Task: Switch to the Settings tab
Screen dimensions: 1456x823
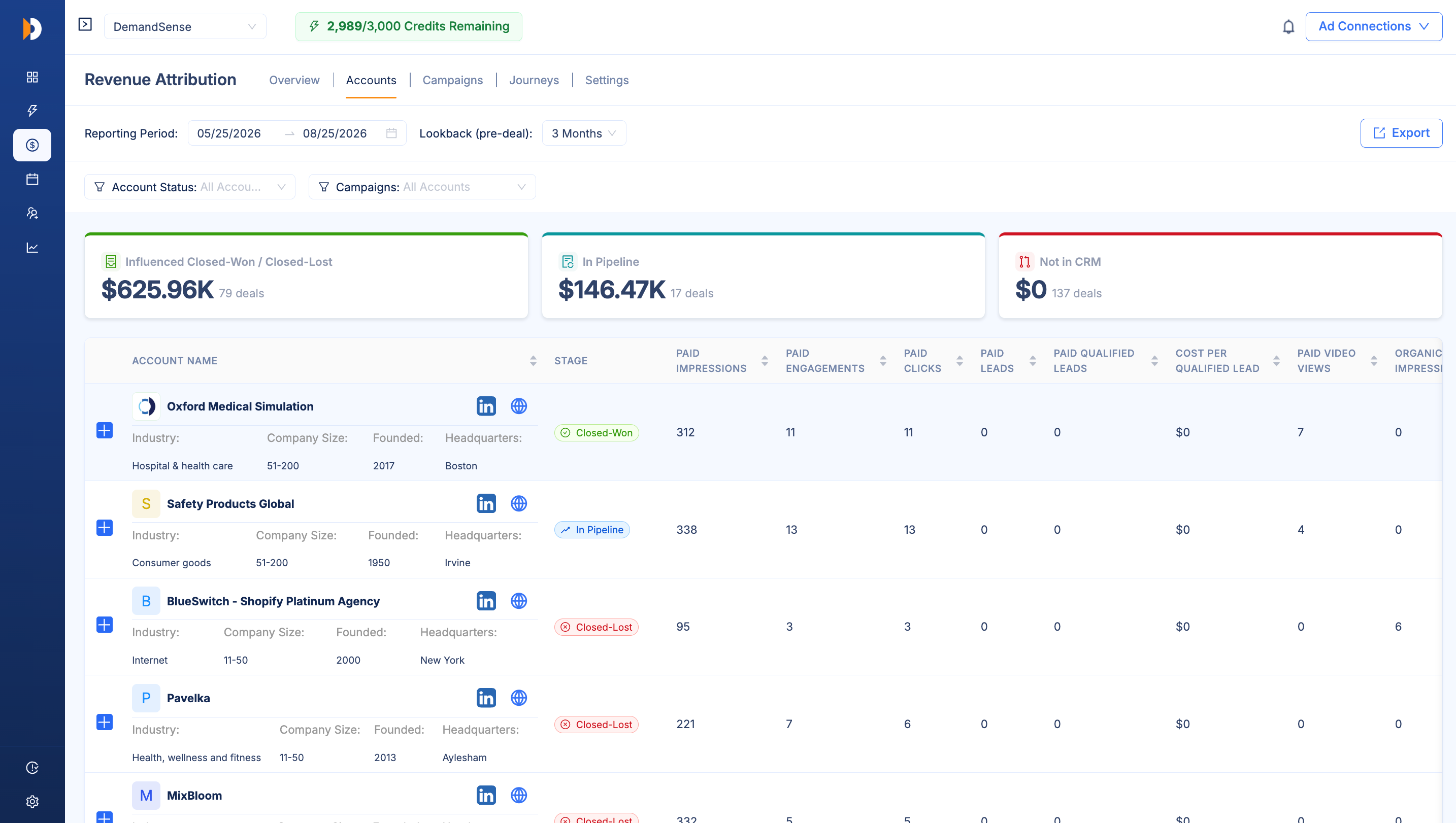Action: pyautogui.click(x=607, y=80)
